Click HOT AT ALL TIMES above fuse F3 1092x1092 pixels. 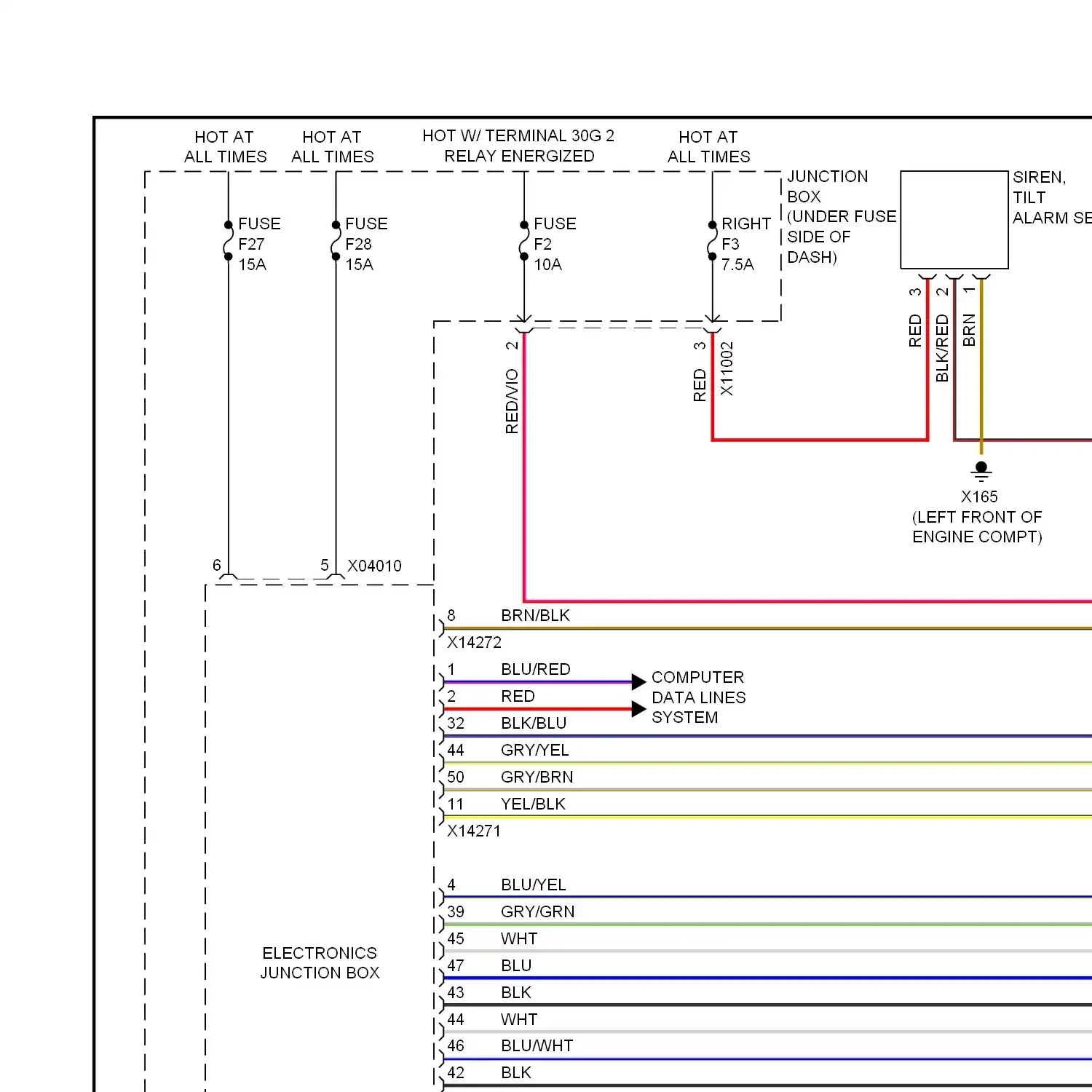[708, 147]
